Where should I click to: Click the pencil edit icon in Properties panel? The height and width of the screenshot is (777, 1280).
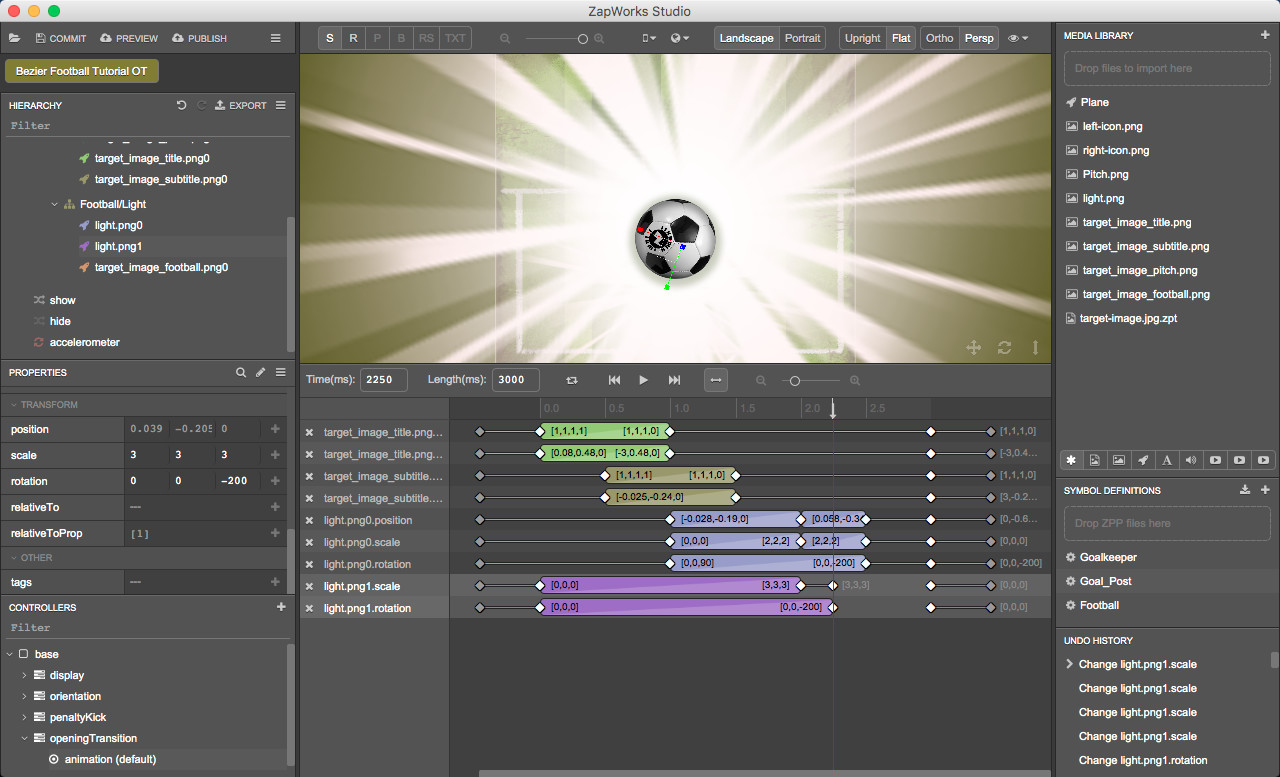[260, 372]
